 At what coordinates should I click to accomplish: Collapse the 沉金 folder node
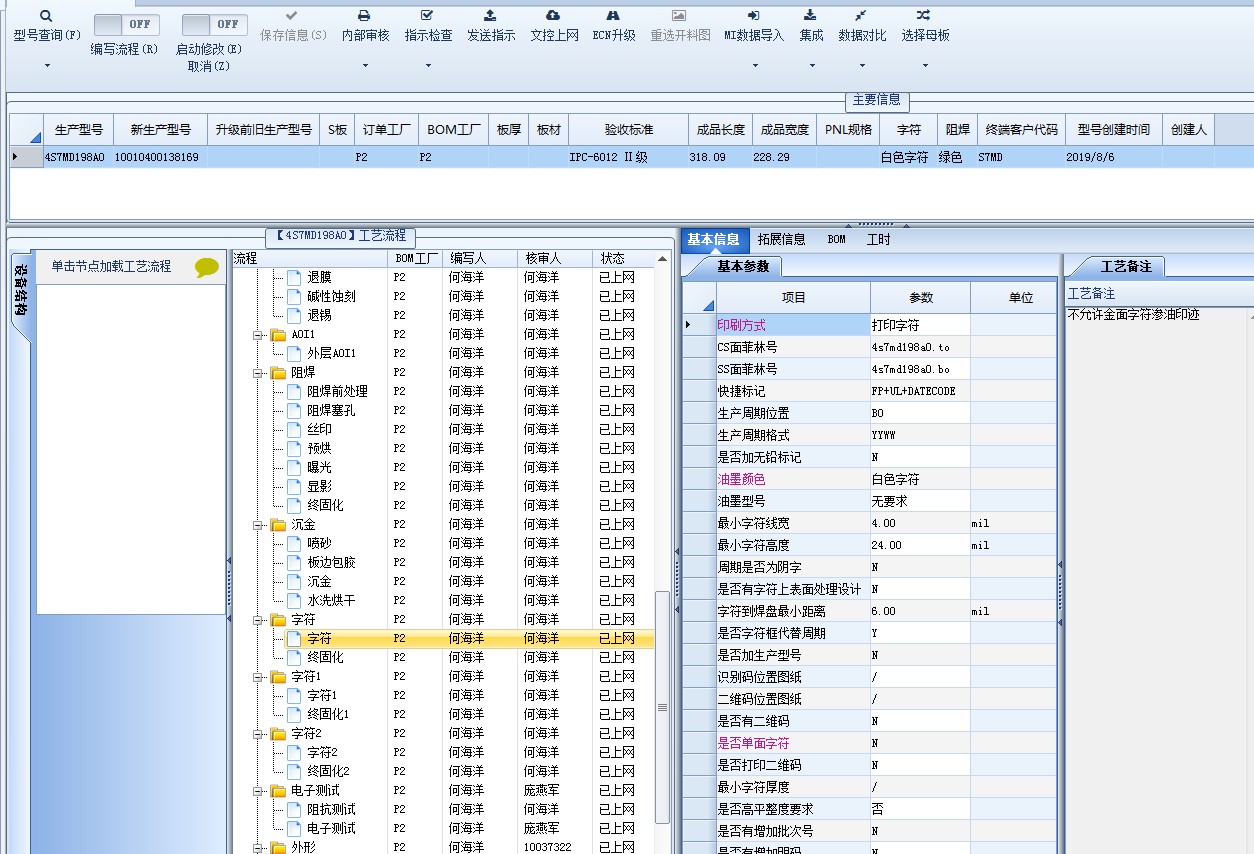pyautogui.click(x=258, y=525)
